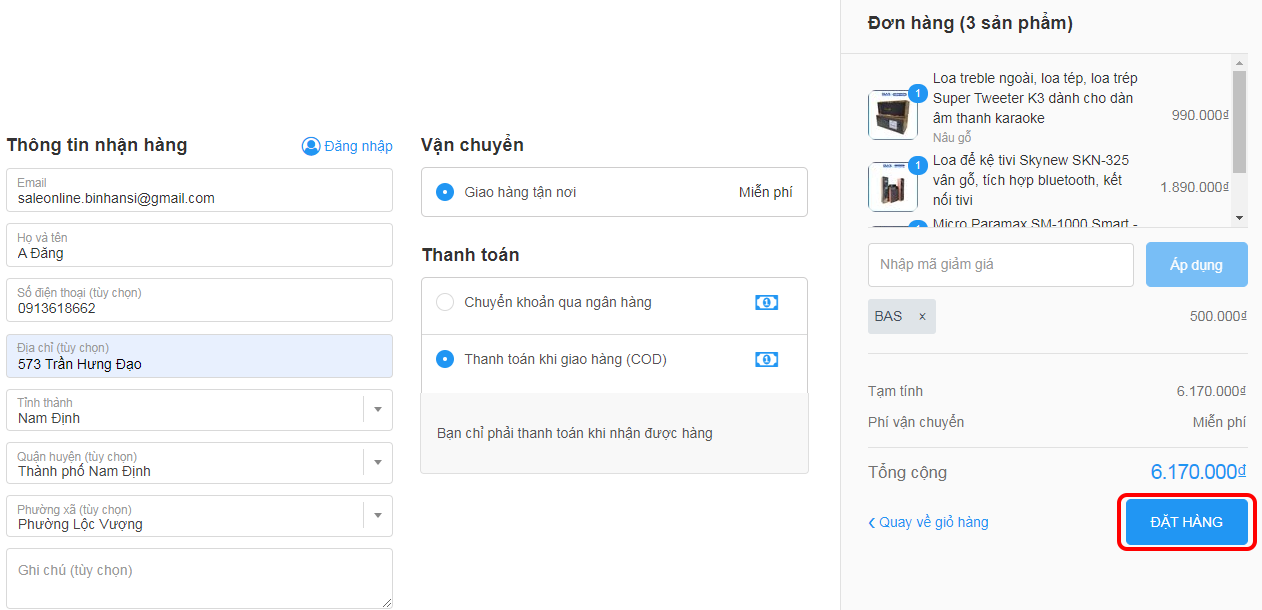The image size is (1262, 610).
Task: Click the Áp dụng discount button
Action: click(x=1196, y=265)
